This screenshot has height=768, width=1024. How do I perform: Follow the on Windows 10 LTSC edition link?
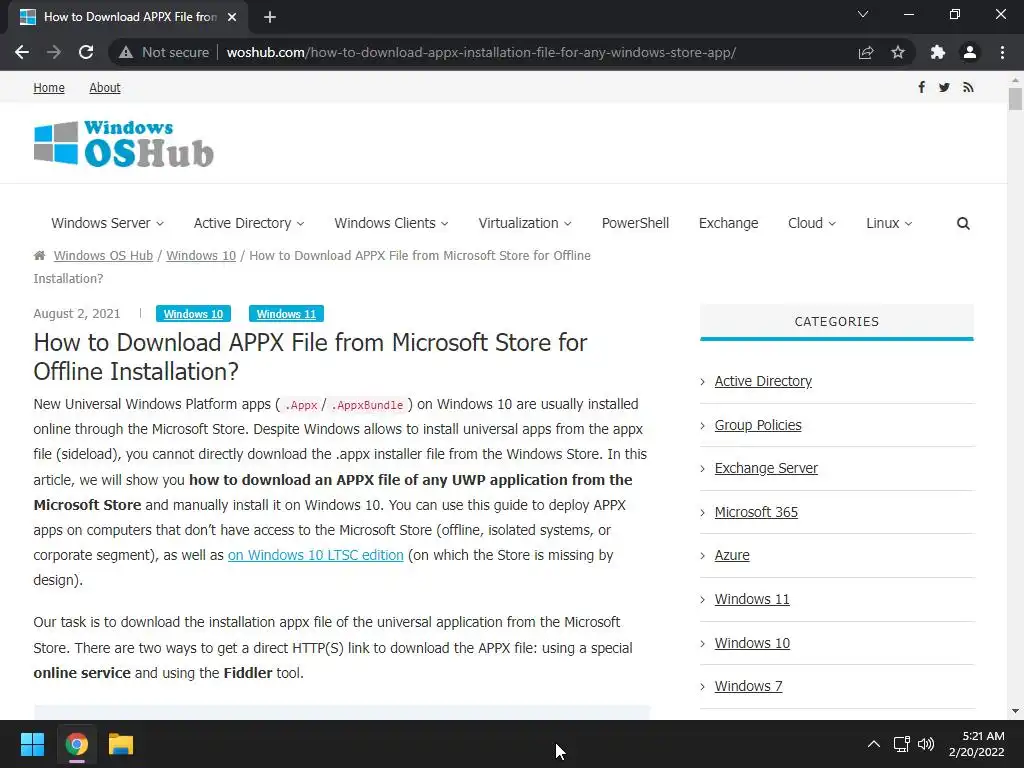315,555
